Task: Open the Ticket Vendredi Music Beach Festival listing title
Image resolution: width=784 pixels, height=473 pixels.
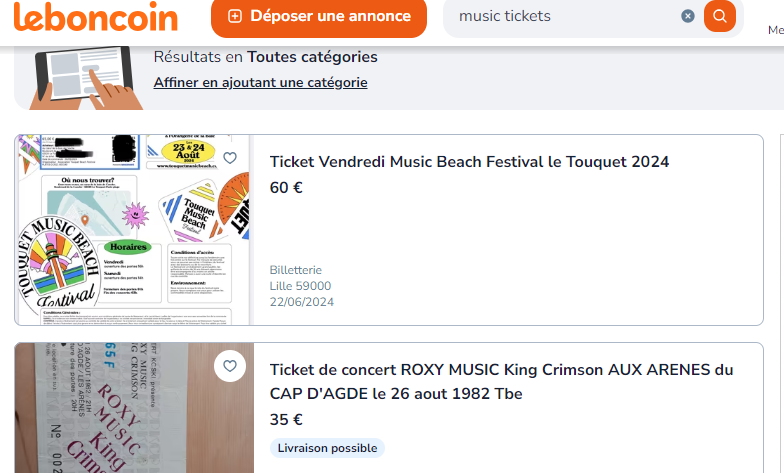Action: click(469, 162)
